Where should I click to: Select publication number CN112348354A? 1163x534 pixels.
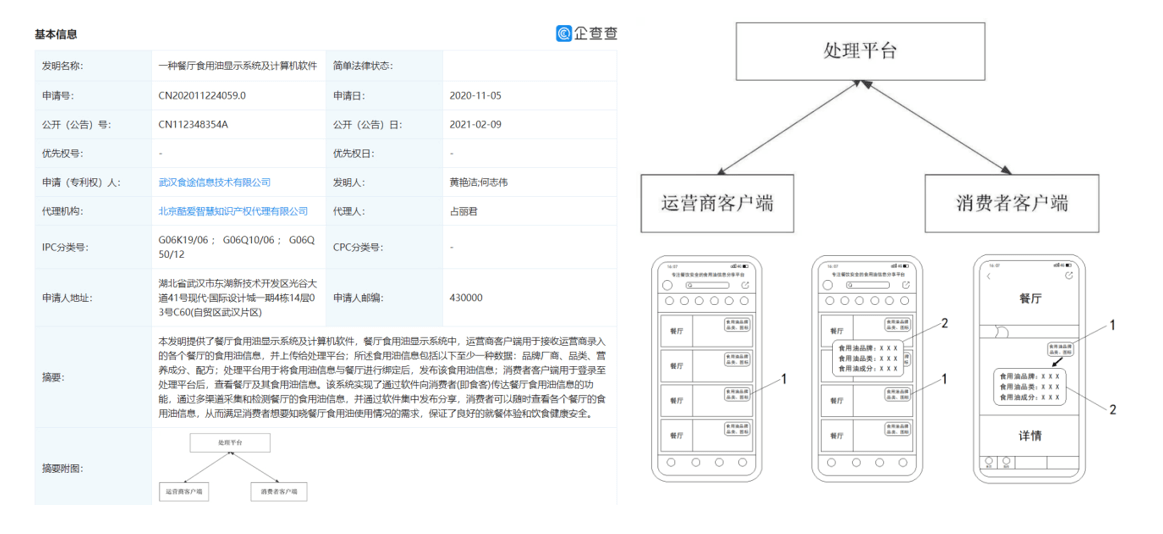193,125
